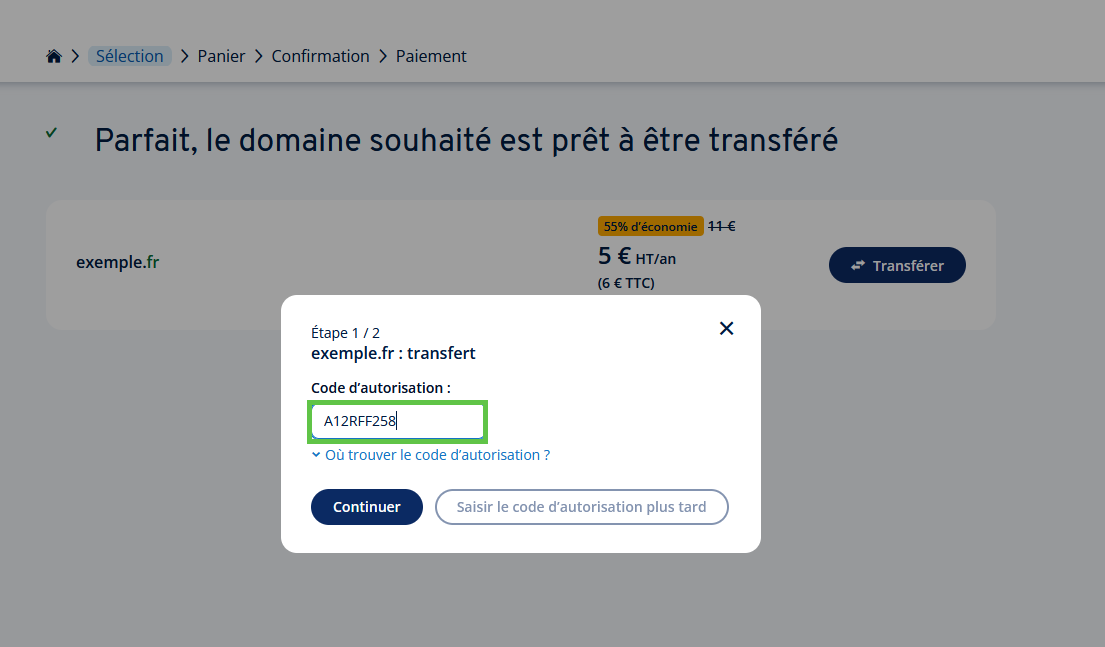Focus the Code d'autorisation input field
Screen dimensions: 1105x647
[397, 422]
